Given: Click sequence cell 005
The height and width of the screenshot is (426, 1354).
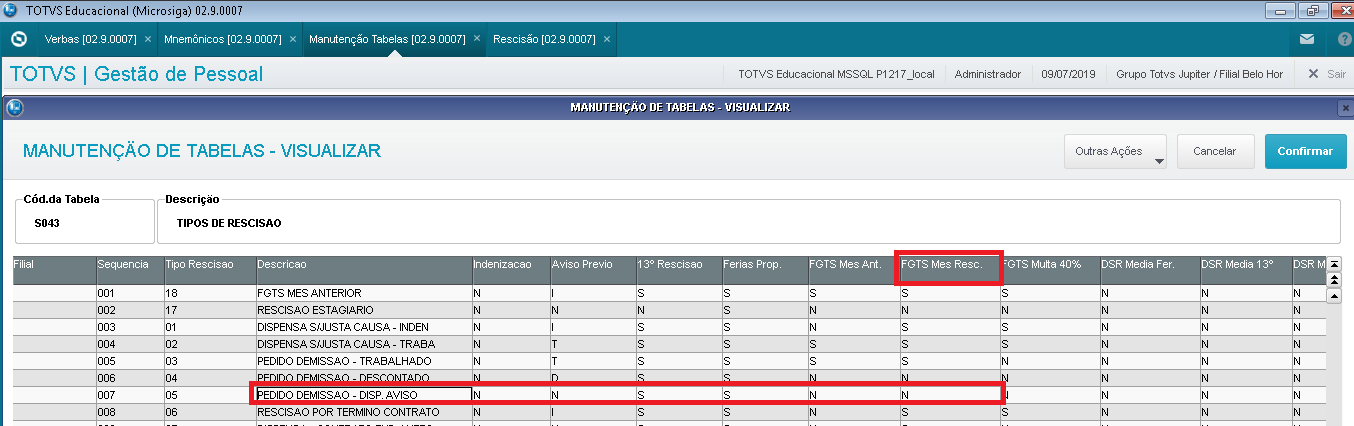Looking at the screenshot, I should tap(130, 361).
